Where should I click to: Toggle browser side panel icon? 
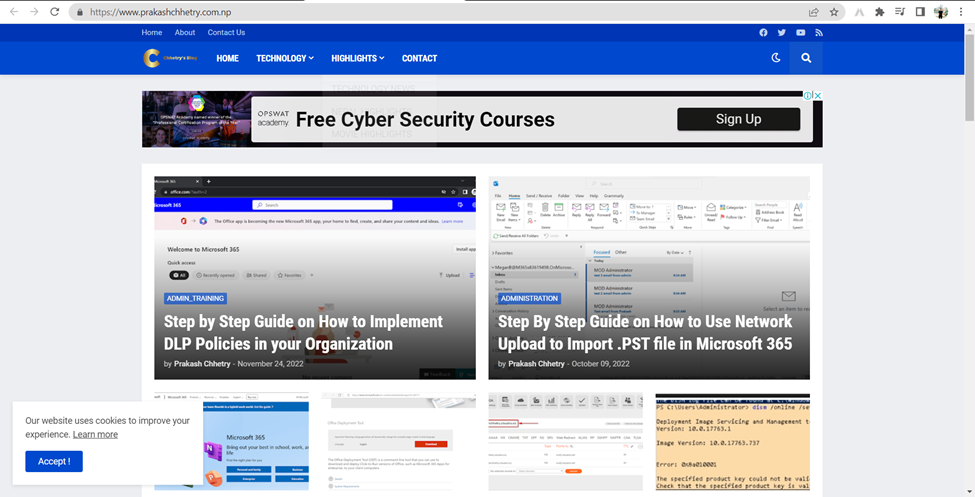[920, 12]
